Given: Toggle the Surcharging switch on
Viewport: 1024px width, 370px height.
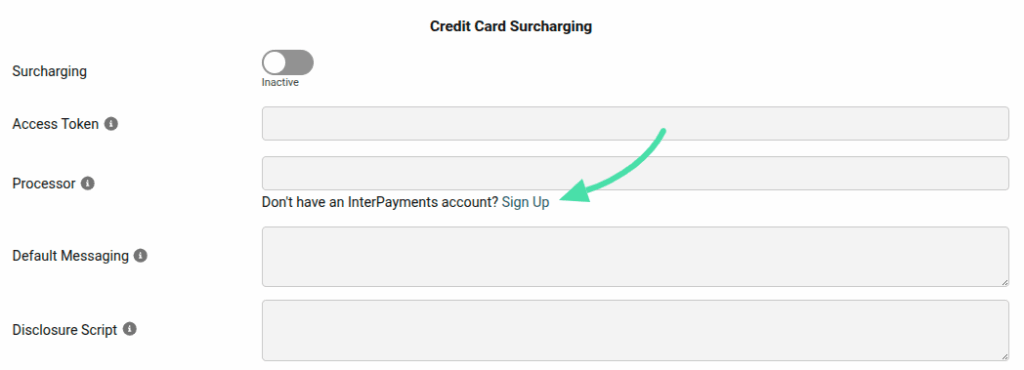Looking at the screenshot, I should (287, 63).
